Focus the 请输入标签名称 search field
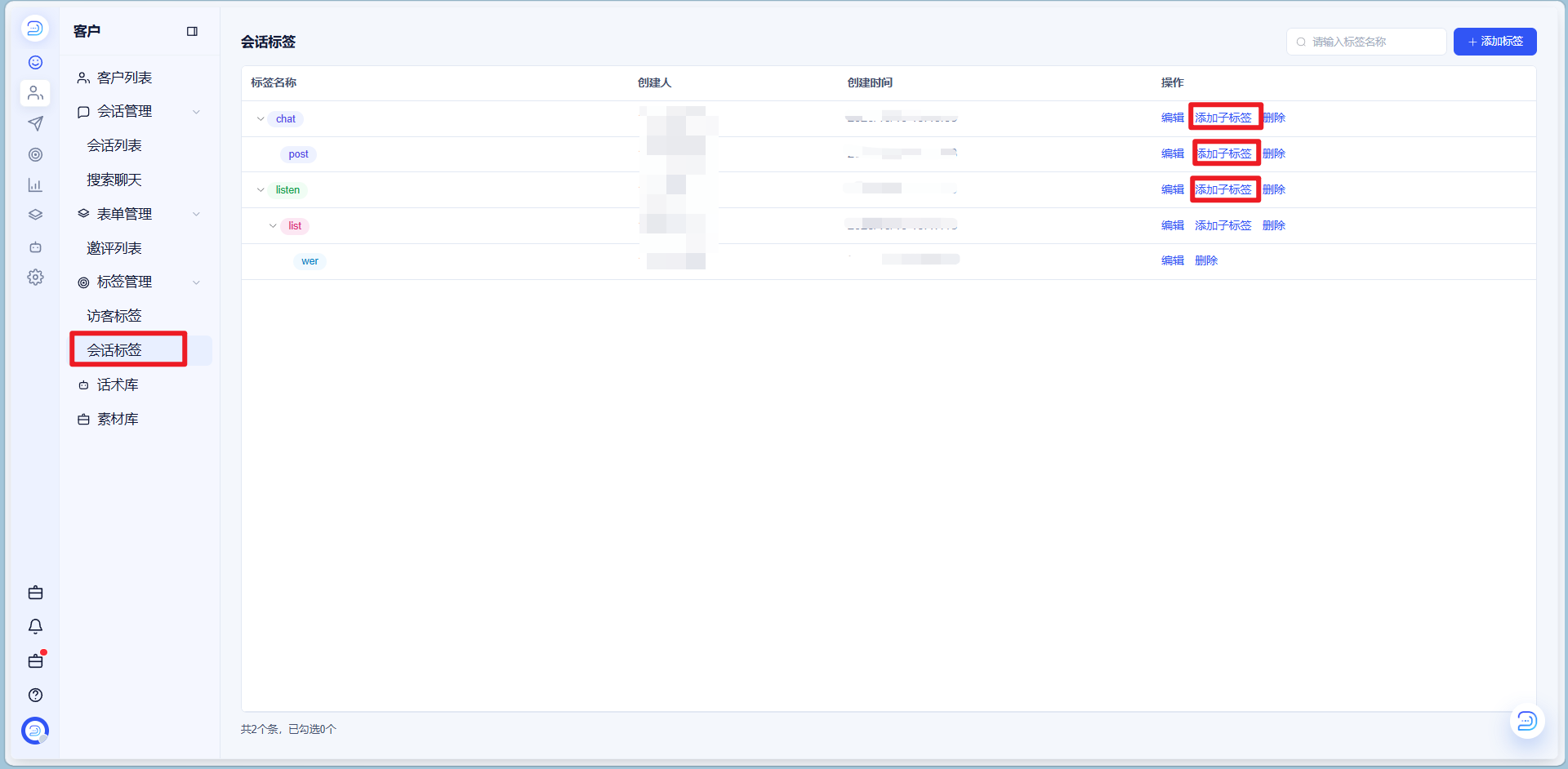The height and width of the screenshot is (769, 1568). (x=1366, y=42)
